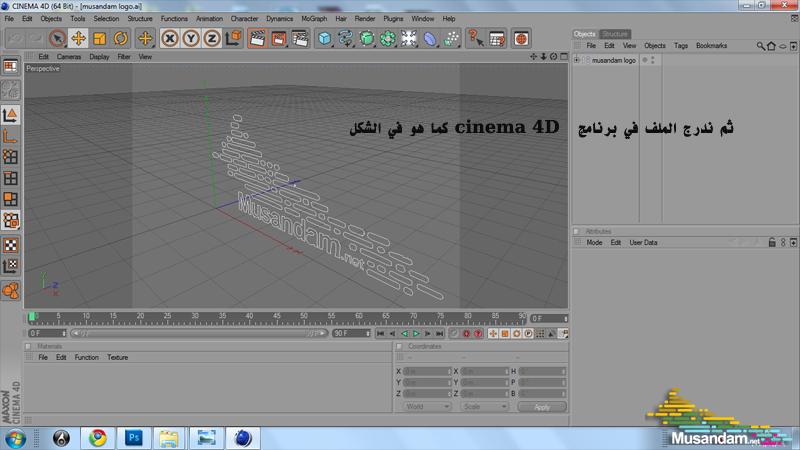Add a Cube primitive object
800x450 pixels.
[324, 38]
